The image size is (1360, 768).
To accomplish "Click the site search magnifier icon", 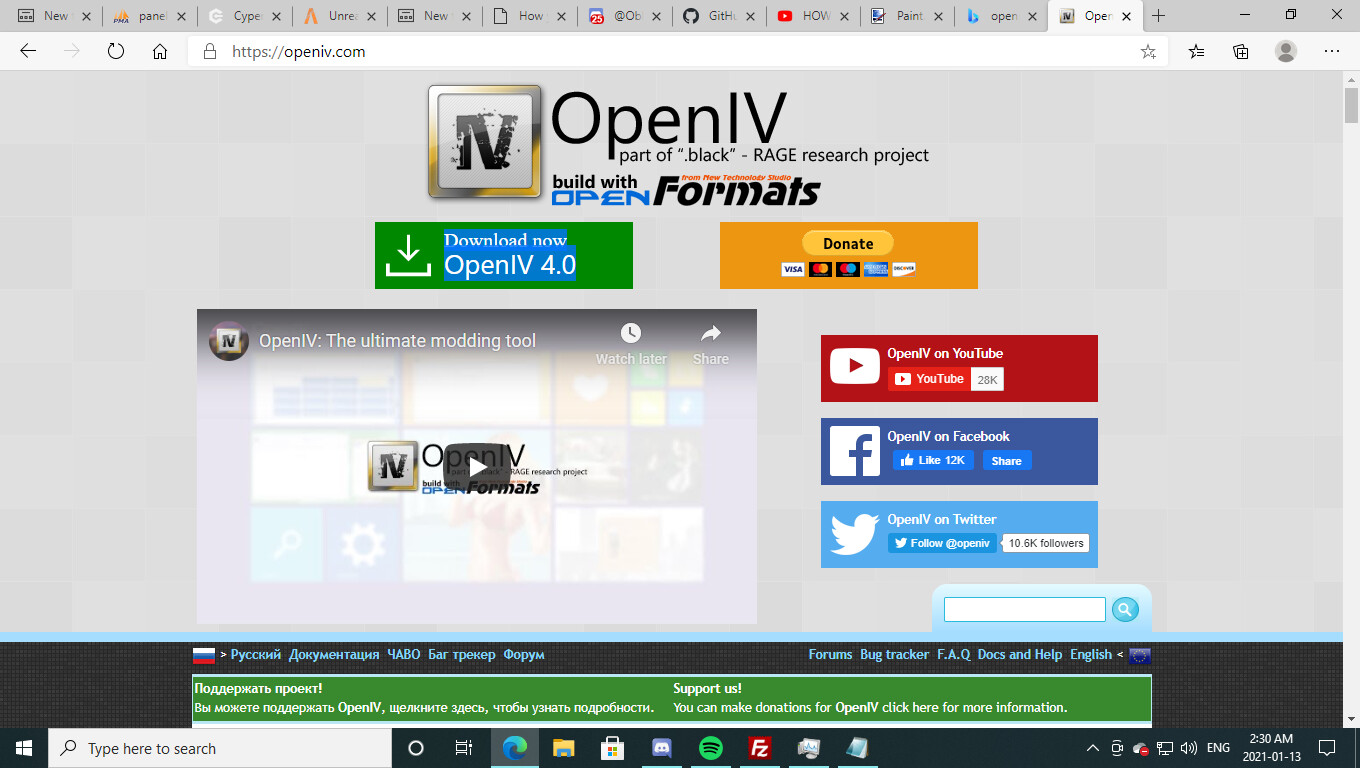I will 1125,609.
